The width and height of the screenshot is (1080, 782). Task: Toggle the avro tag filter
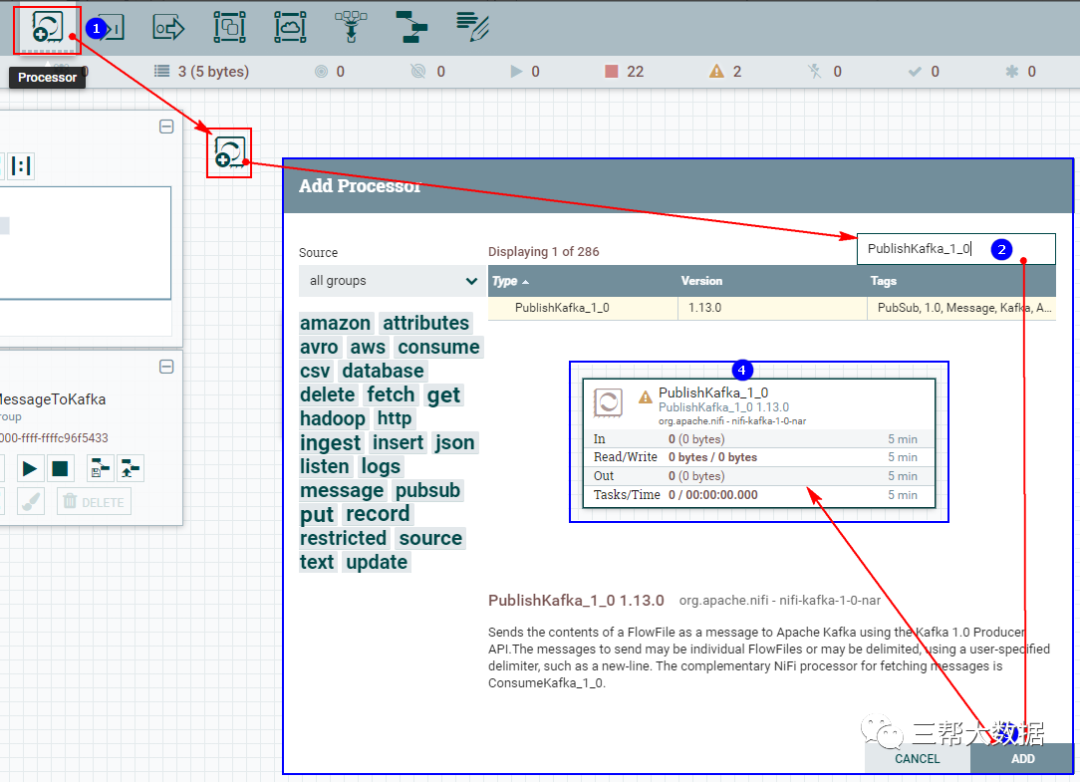319,346
